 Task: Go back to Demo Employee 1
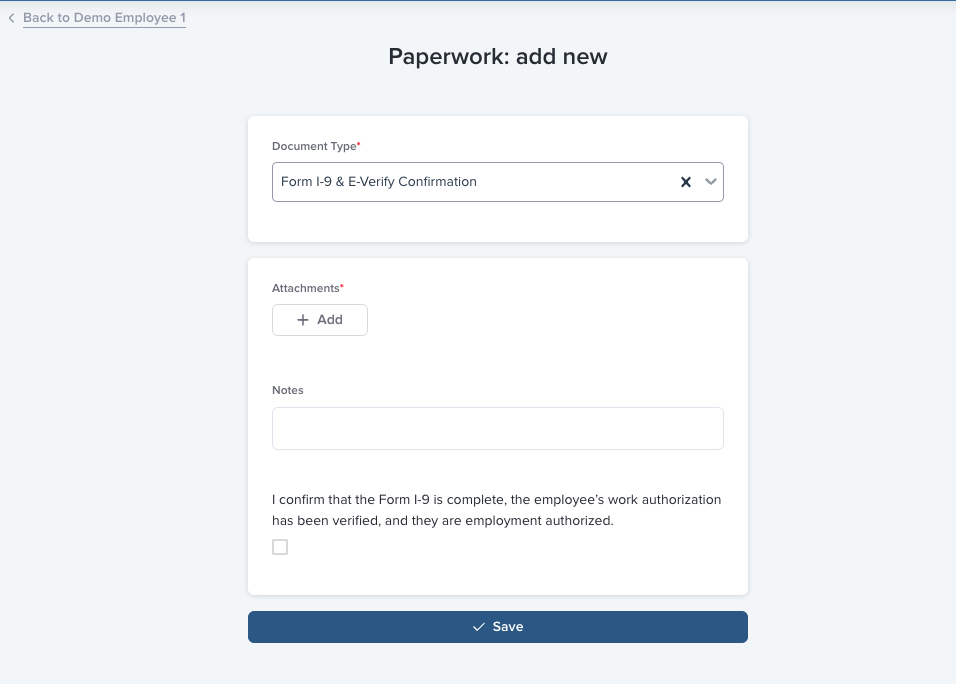104,18
